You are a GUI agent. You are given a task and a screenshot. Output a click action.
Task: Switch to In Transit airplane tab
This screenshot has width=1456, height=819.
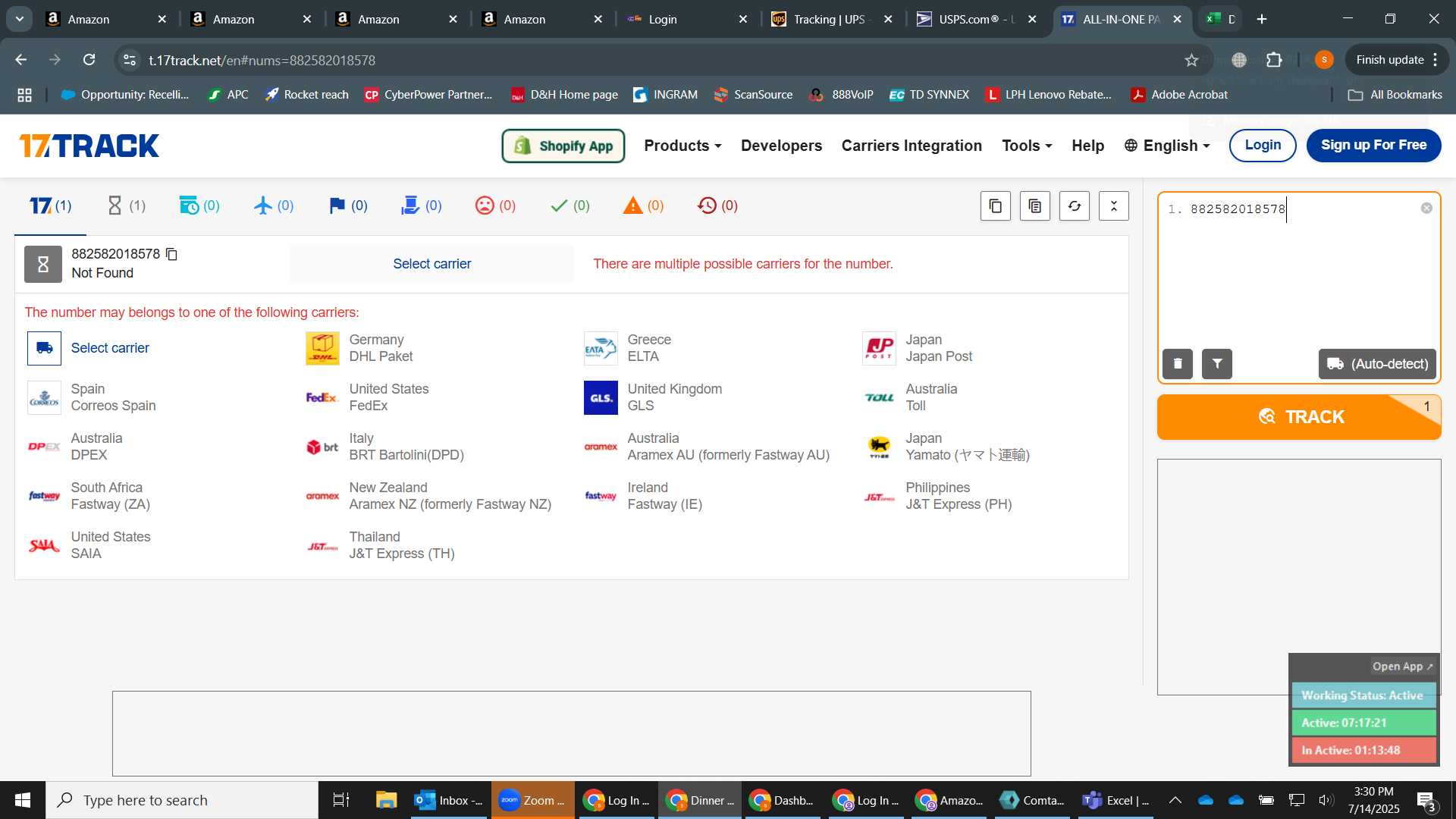[274, 206]
